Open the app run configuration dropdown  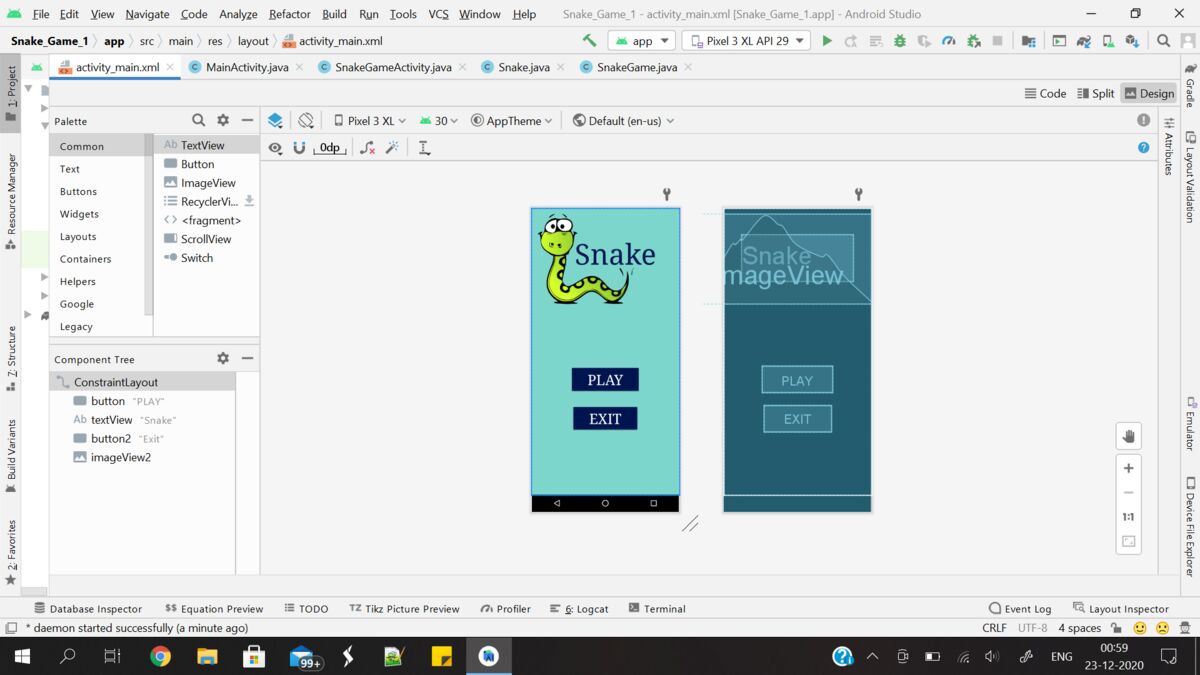(x=641, y=41)
